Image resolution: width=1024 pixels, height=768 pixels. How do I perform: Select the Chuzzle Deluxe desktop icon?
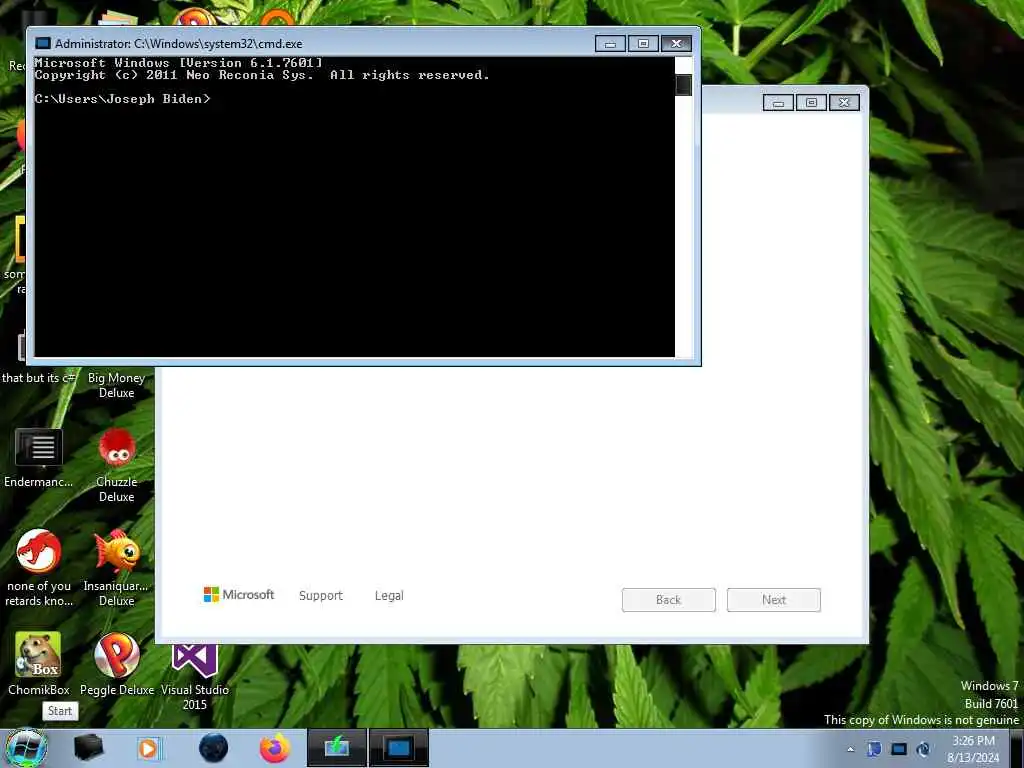117,466
